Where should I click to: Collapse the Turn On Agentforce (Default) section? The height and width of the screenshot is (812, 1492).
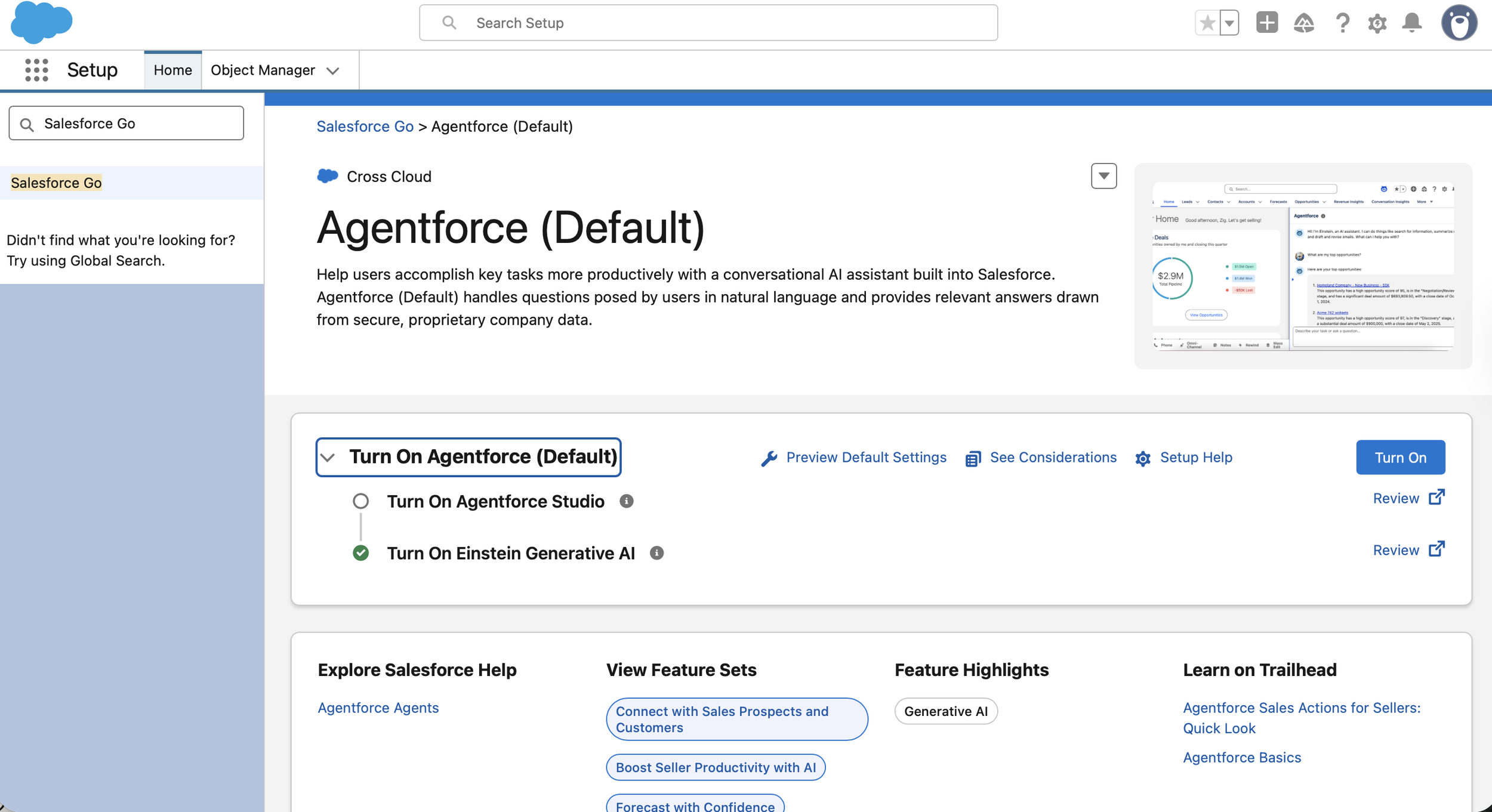pos(328,458)
